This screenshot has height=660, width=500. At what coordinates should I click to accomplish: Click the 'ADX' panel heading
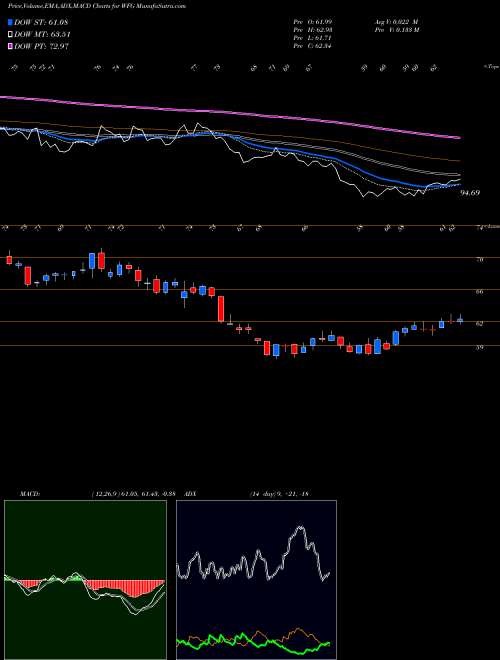[x=191, y=494]
